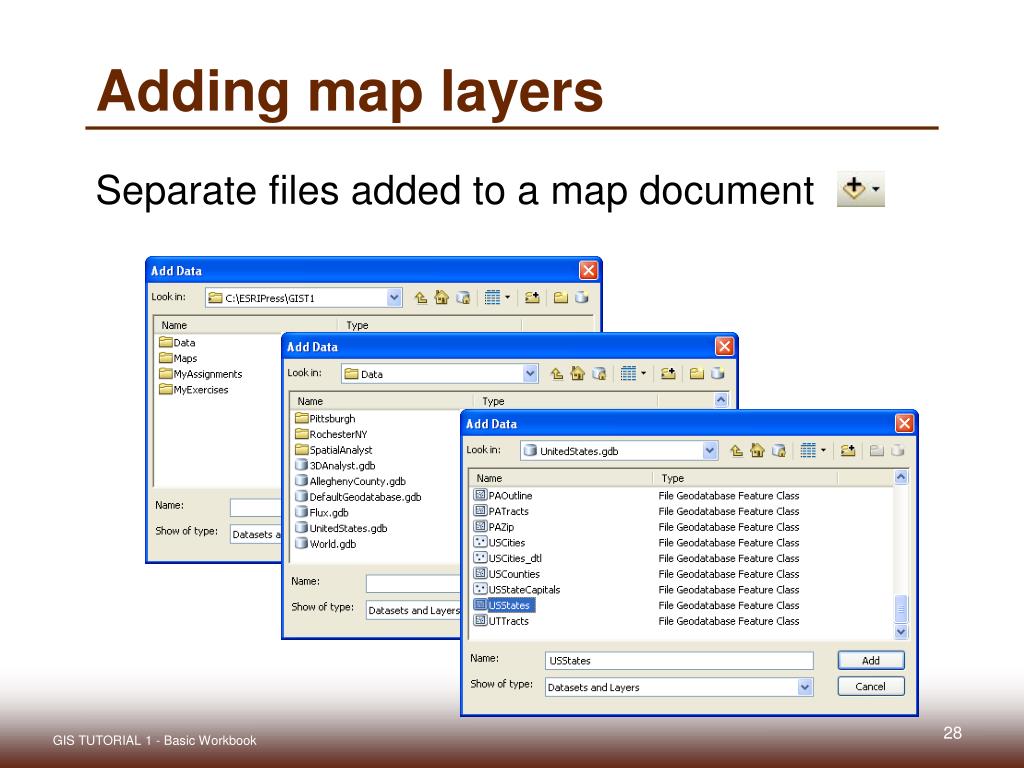
Task: Select World.gdb in the list
Action: click(326, 544)
